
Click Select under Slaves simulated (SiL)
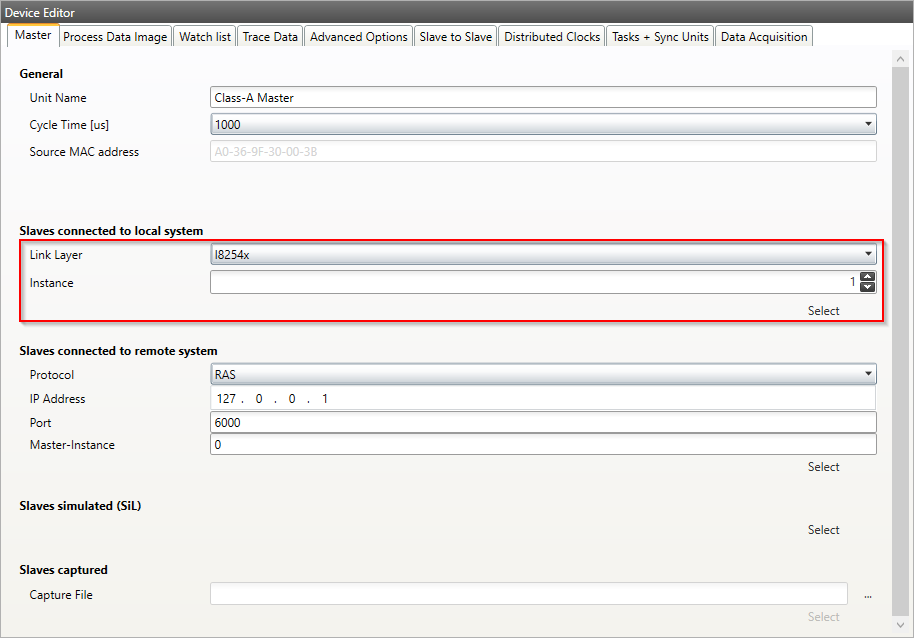823,530
